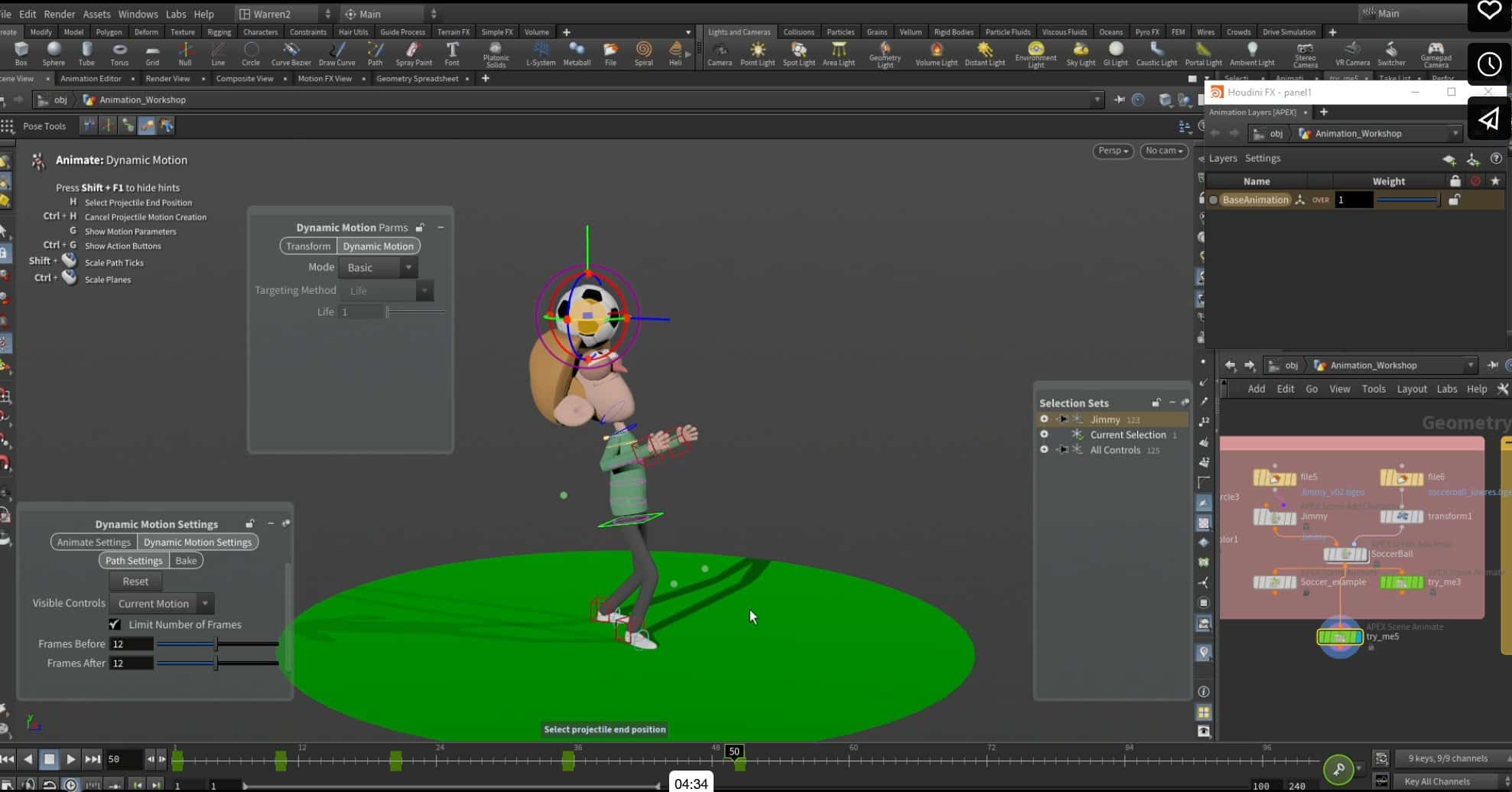Viewport: 1512px width, 792px height.
Task: Toggle the BaseAnimation layer enable dot
Action: point(1213,200)
